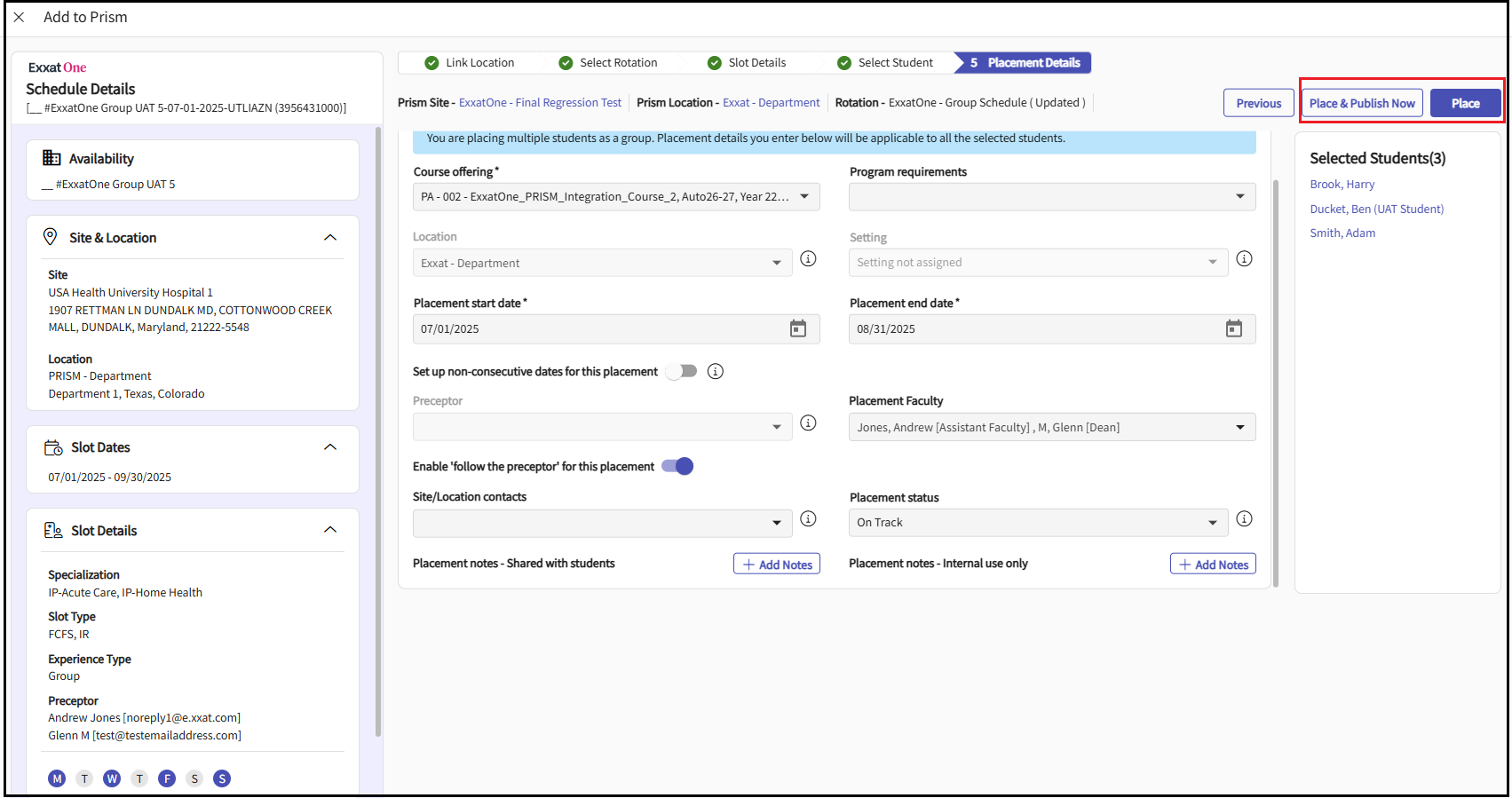Toggle the Monday day circle
This screenshot has width=1512, height=798.
pos(57,779)
